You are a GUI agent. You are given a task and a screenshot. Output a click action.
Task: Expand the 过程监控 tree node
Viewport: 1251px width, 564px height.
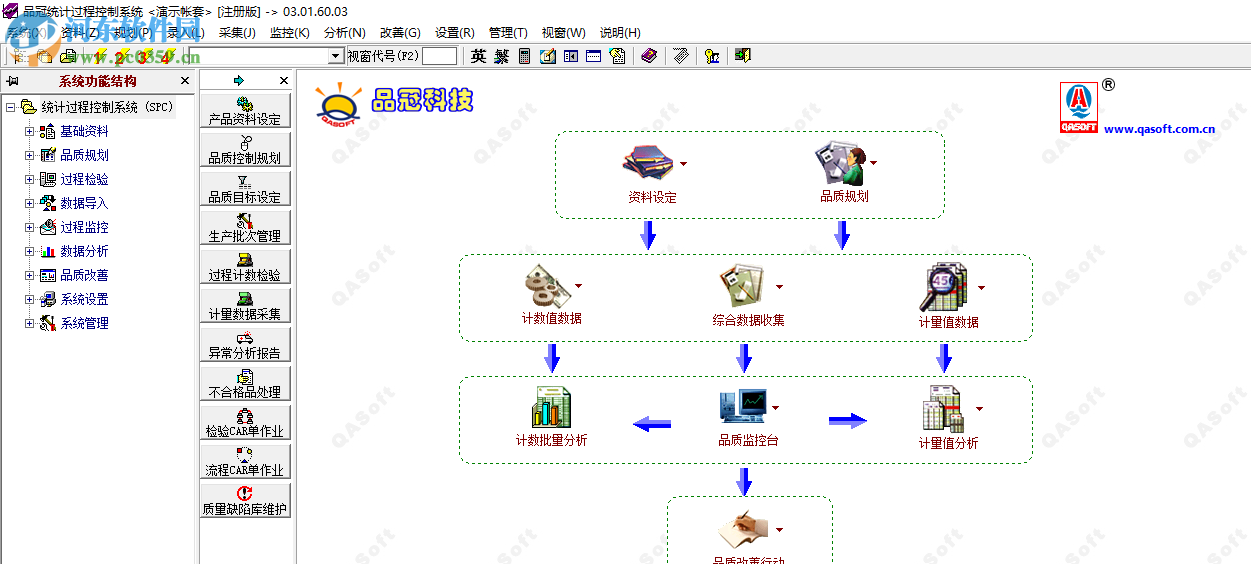coord(30,227)
